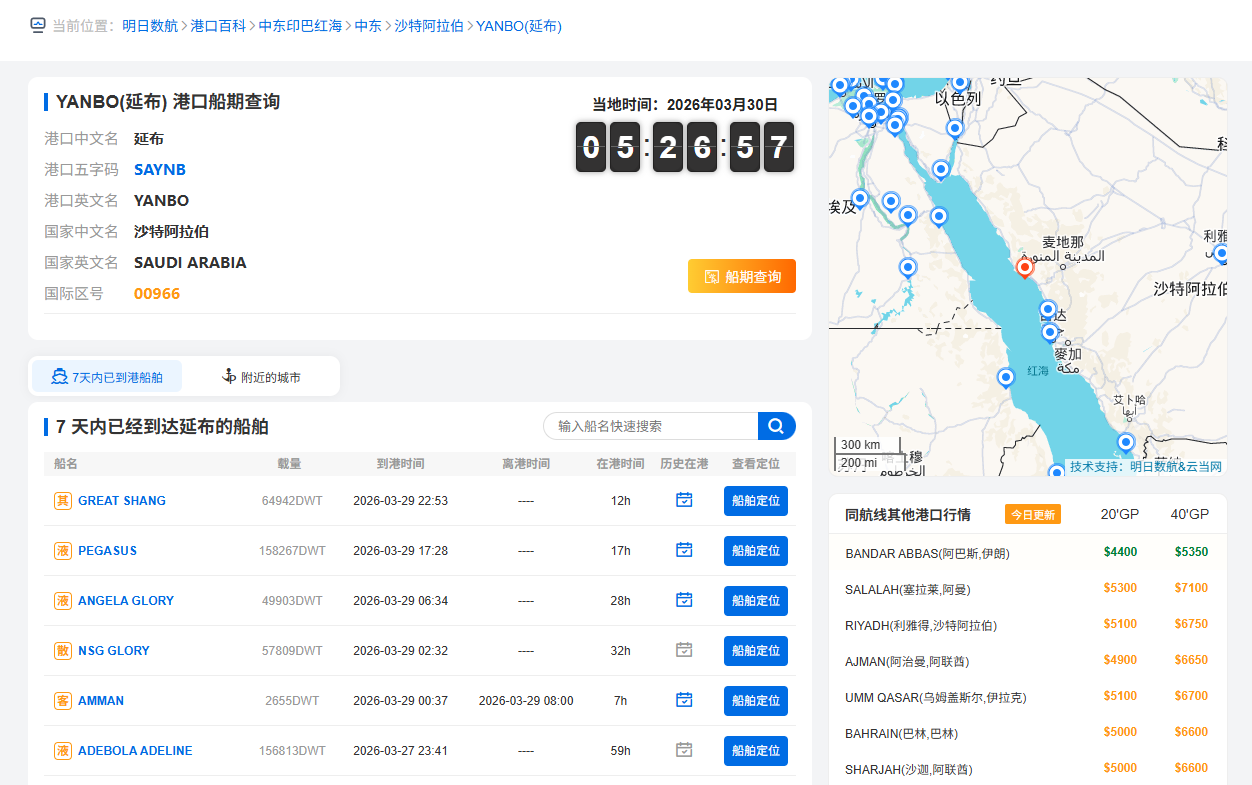
Task: Click the SAYNB port code link
Action: click(x=160, y=170)
